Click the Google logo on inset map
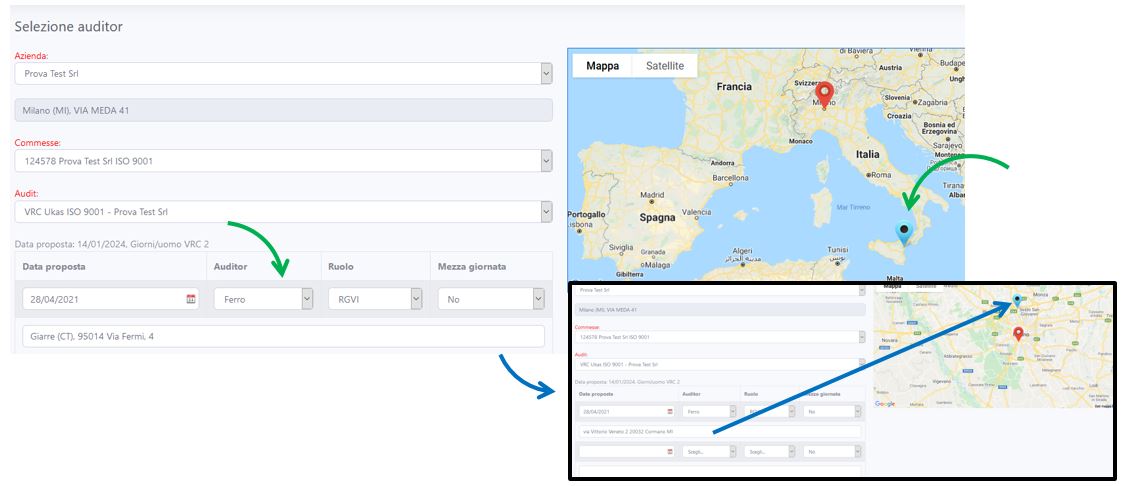Screen dimensions: 1130x486 point(885,404)
